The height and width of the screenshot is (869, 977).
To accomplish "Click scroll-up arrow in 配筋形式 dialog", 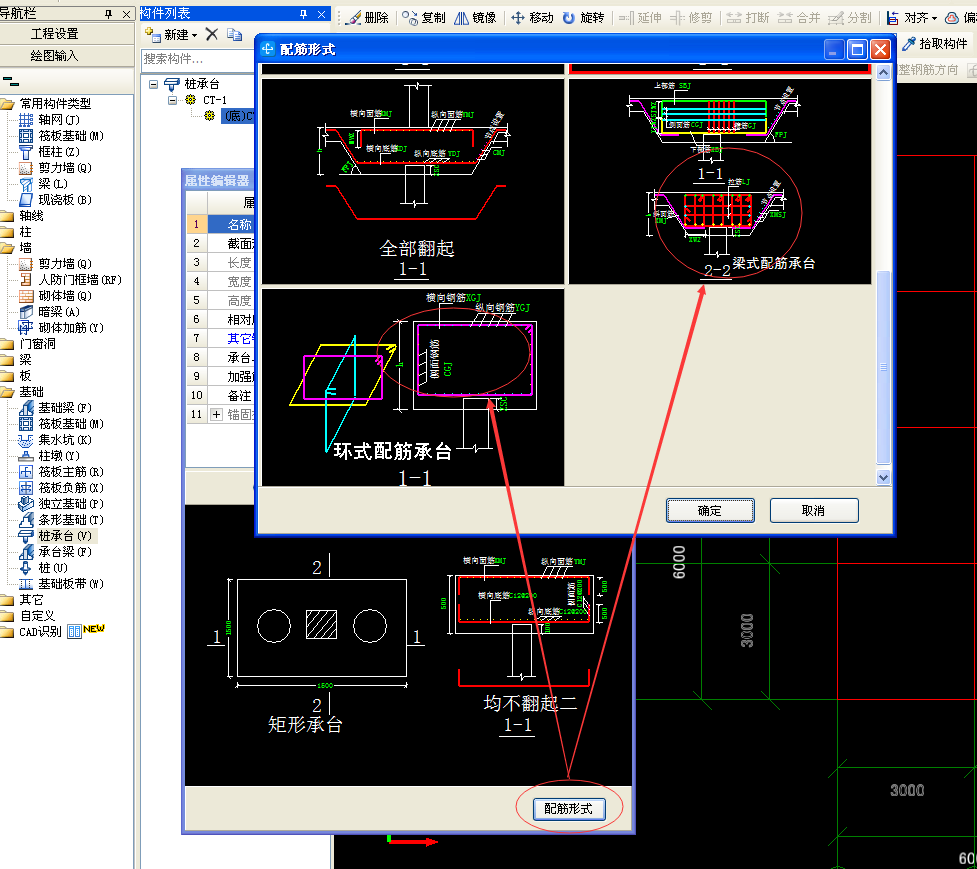I will coord(883,72).
